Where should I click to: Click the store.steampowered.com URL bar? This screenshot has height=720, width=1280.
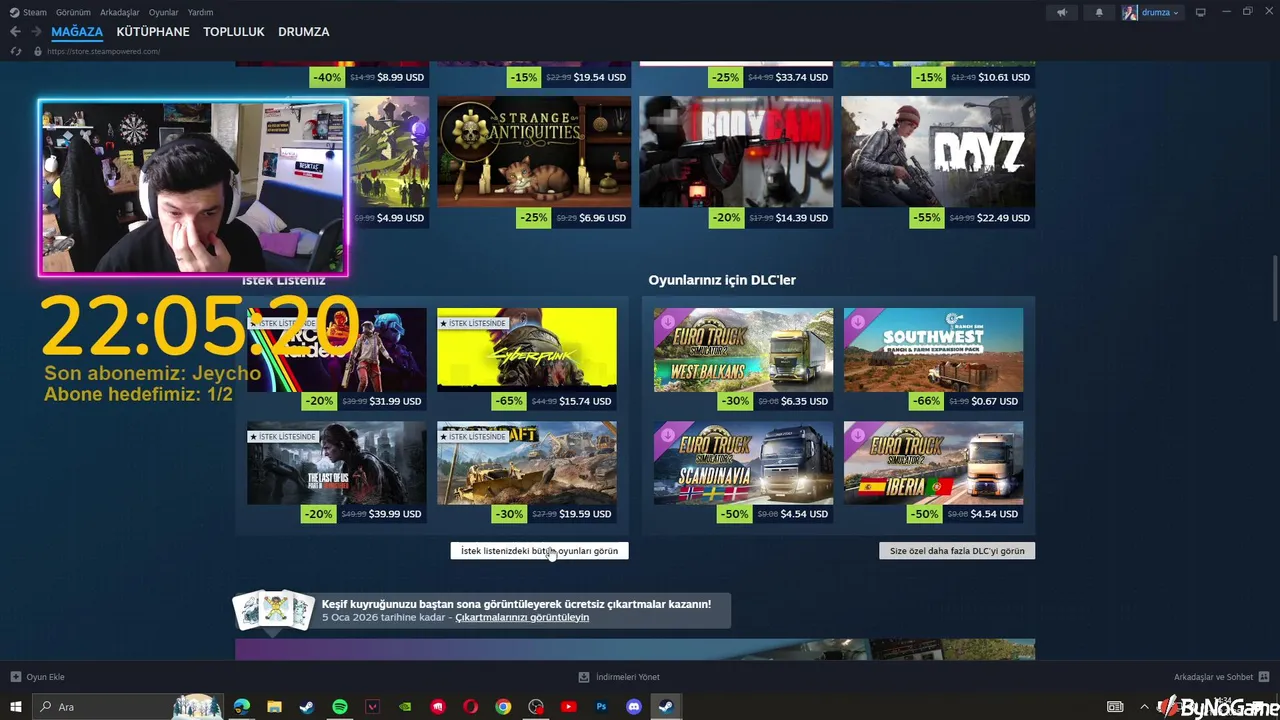pos(104,51)
